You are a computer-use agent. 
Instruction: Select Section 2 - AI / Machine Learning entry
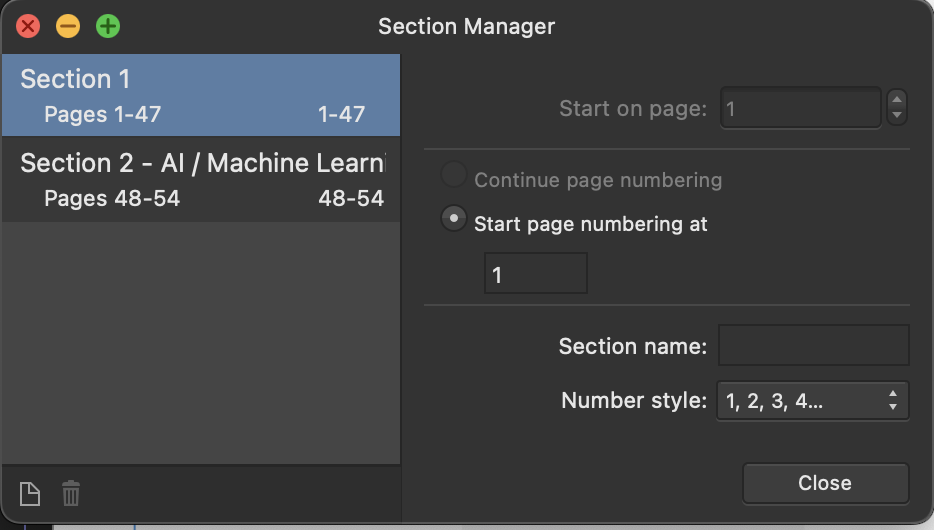click(201, 180)
